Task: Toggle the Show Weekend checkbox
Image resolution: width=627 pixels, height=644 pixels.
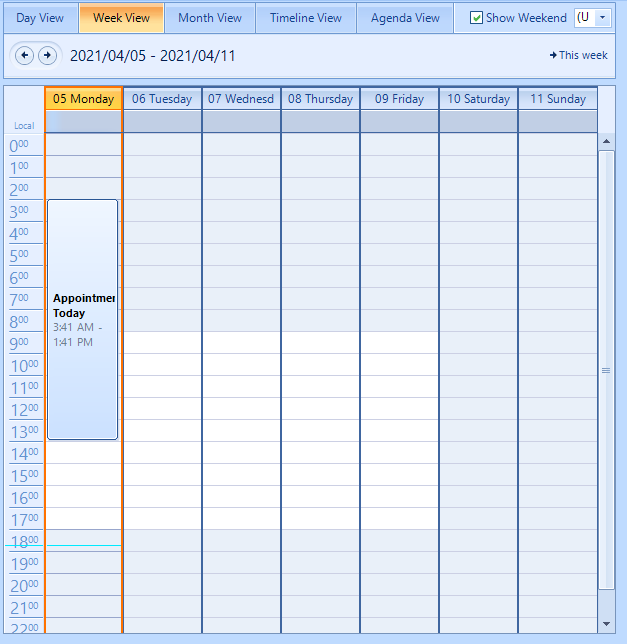Action: coord(476,18)
